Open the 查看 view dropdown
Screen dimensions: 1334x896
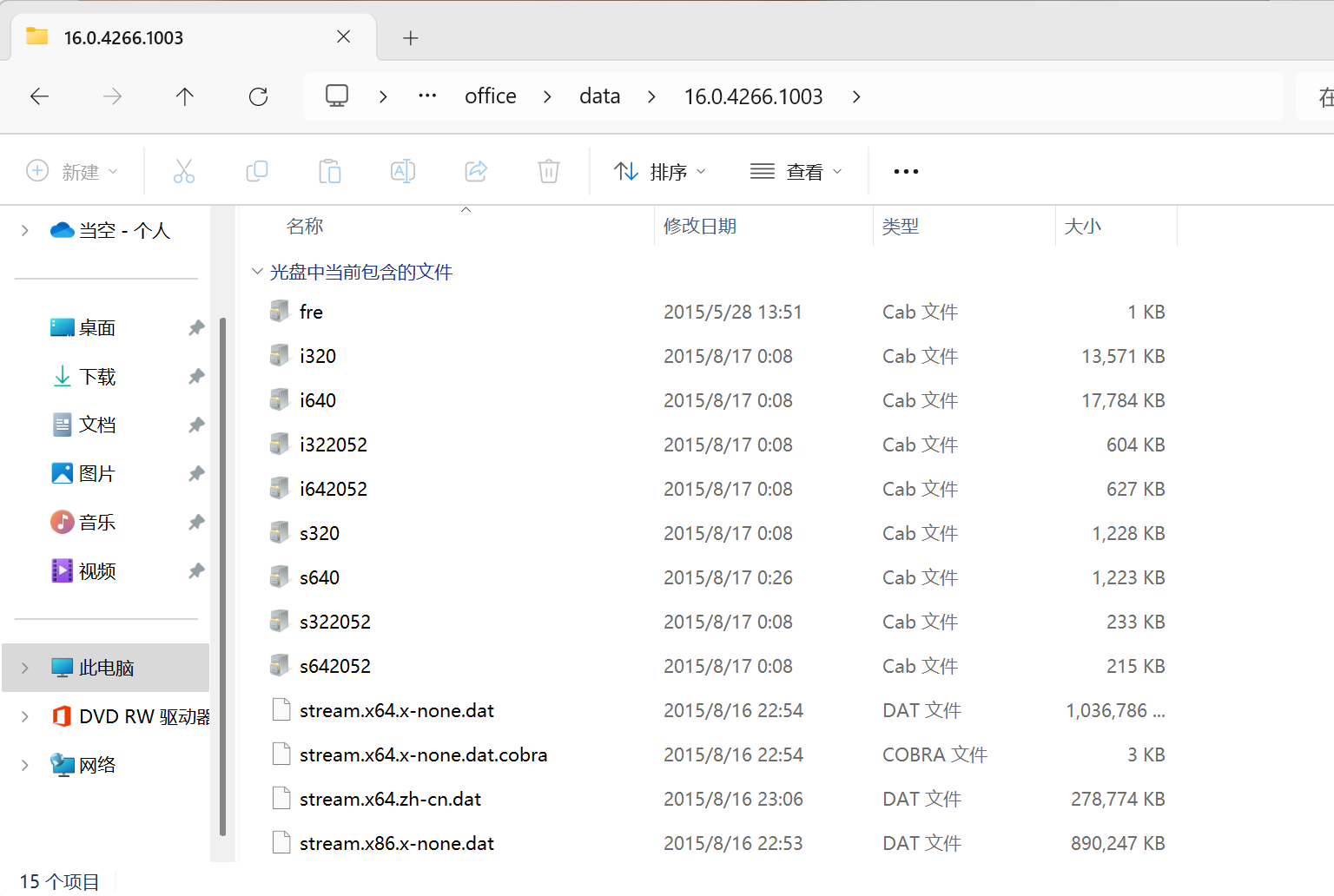[x=796, y=172]
